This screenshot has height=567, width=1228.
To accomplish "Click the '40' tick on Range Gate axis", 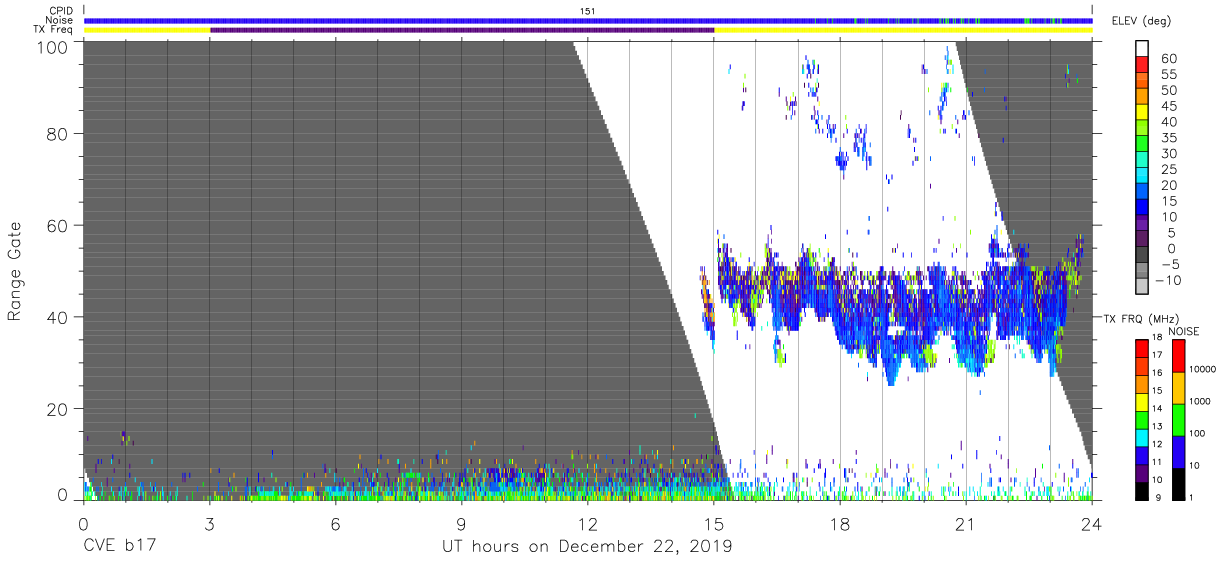I will coord(57,318).
